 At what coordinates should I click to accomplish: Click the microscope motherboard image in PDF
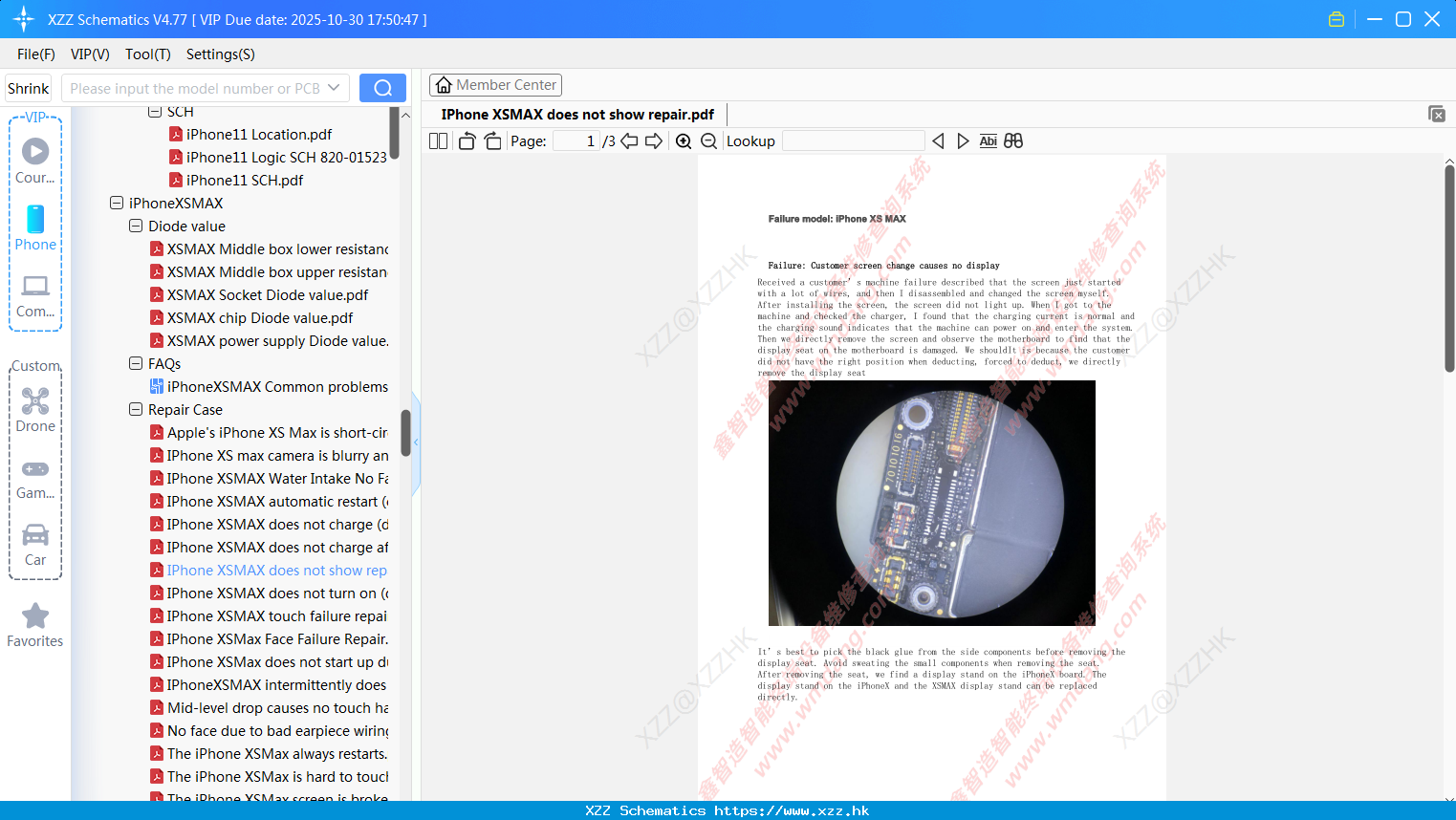click(932, 503)
